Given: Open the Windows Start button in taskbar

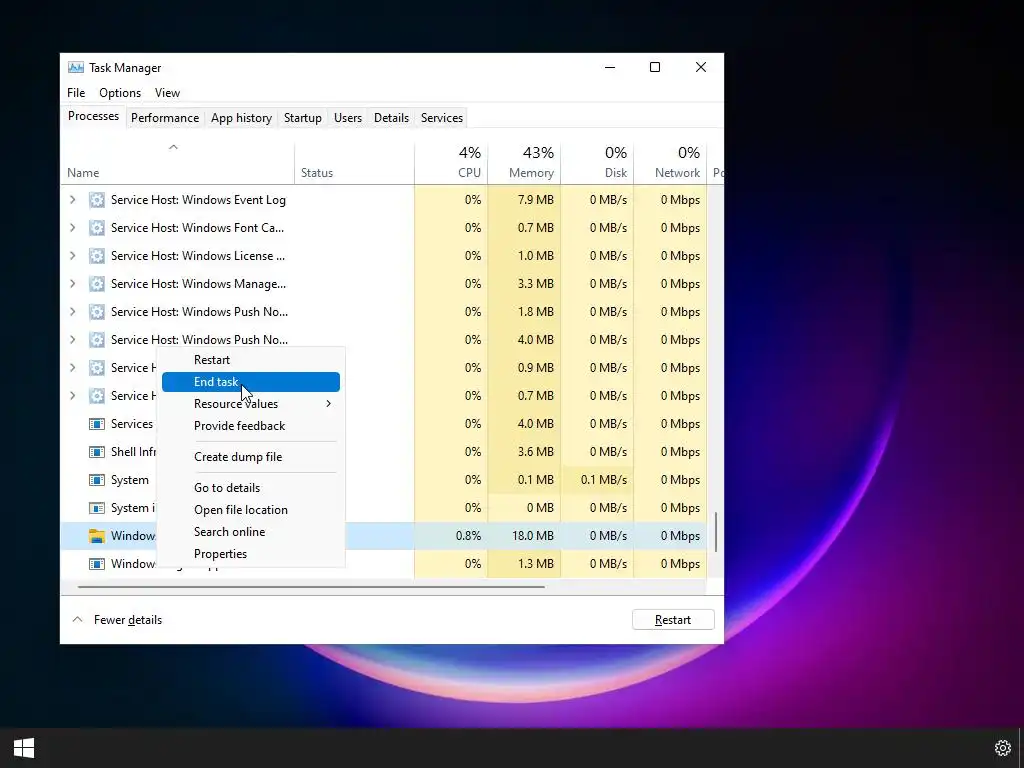Looking at the screenshot, I should pyautogui.click(x=24, y=748).
